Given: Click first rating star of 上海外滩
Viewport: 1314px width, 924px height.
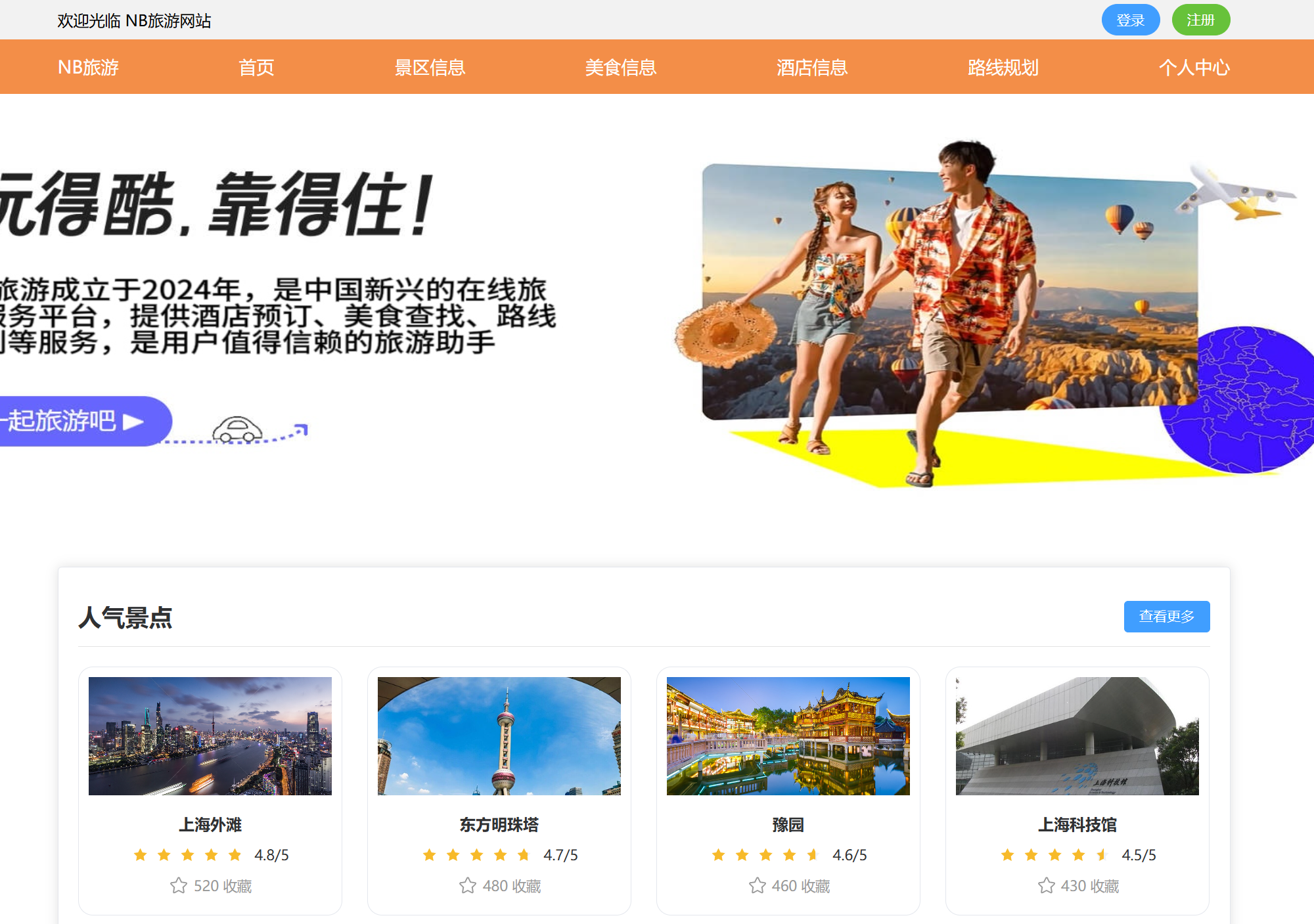Looking at the screenshot, I should pyautogui.click(x=141, y=854).
